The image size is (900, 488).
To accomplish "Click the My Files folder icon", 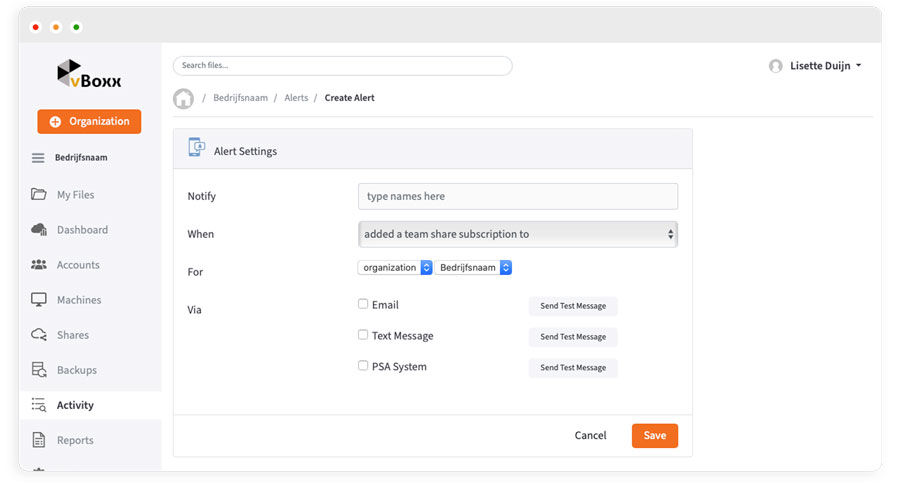I will pos(39,195).
